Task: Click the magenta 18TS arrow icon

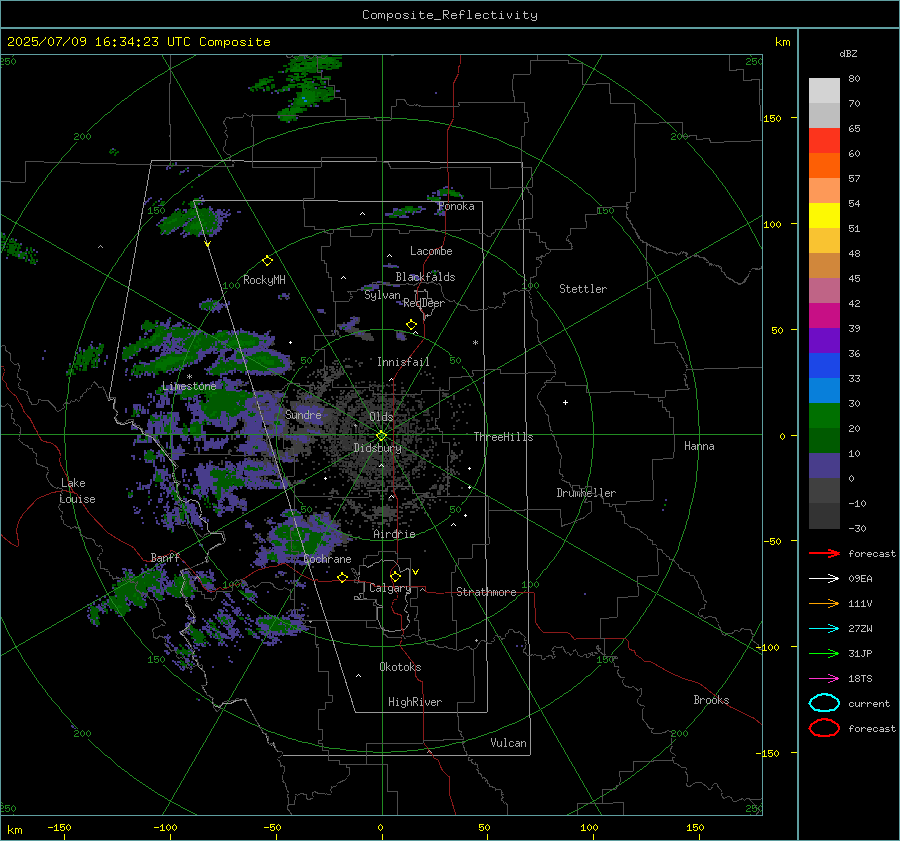Action: (x=824, y=679)
